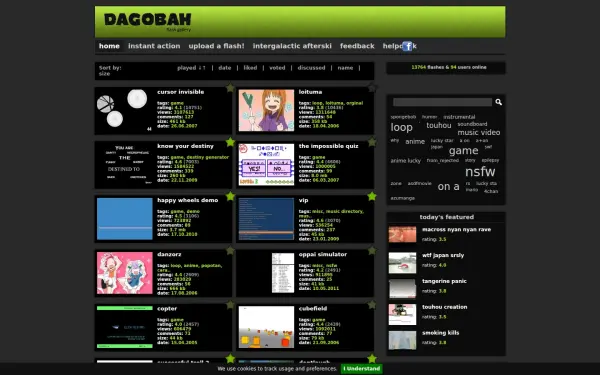Select the loop tag in tag cloud
Image resolution: width=600 pixels, height=375 pixels.
pos(401,127)
